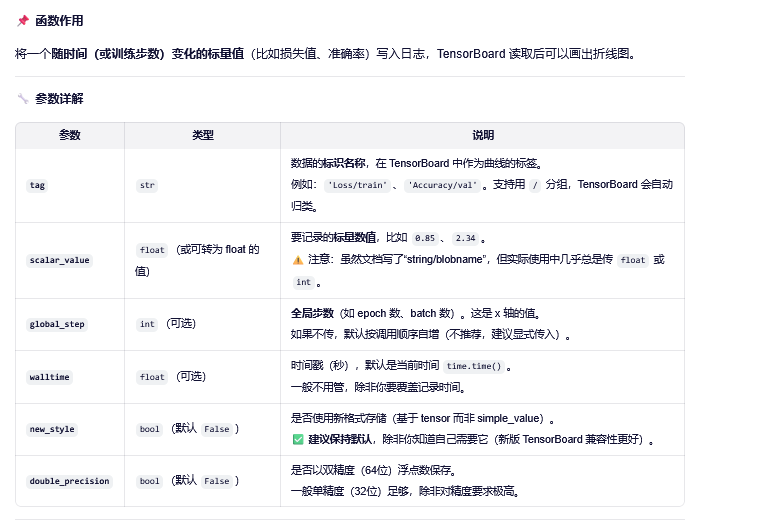Viewport: 758px width, 521px height.
Task: Select the 函数作用 heading text
Action: point(59,21)
